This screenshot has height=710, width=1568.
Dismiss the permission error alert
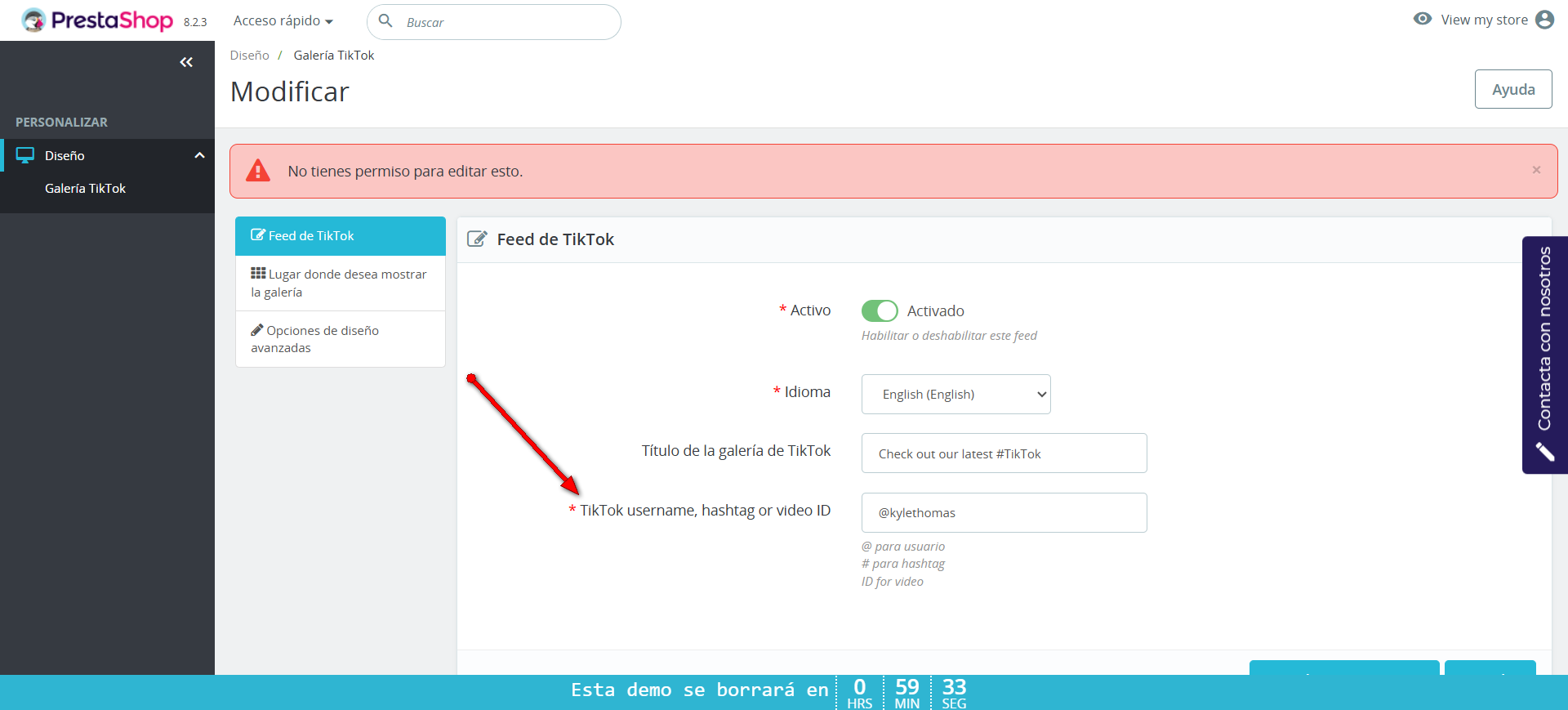click(1536, 170)
